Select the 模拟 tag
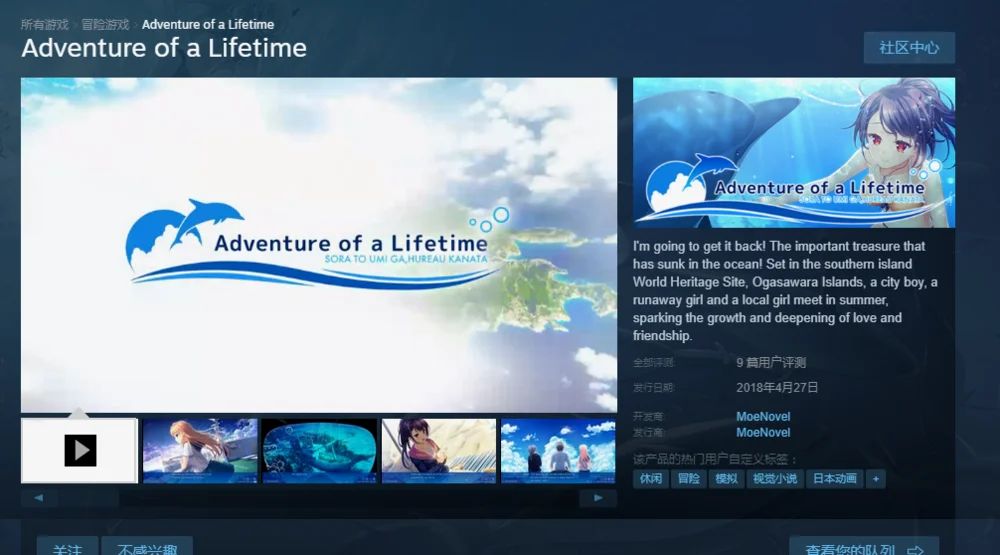 pyautogui.click(x=726, y=479)
